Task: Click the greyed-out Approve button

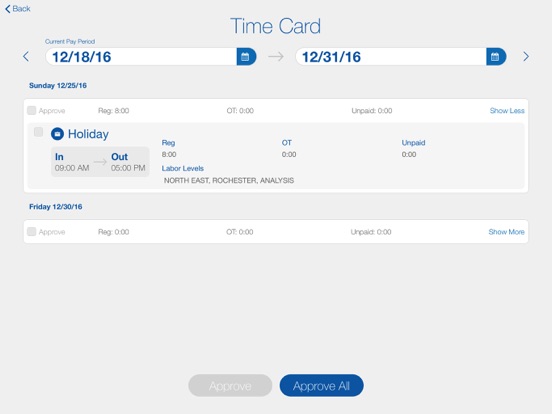Action: (x=230, y=385)
